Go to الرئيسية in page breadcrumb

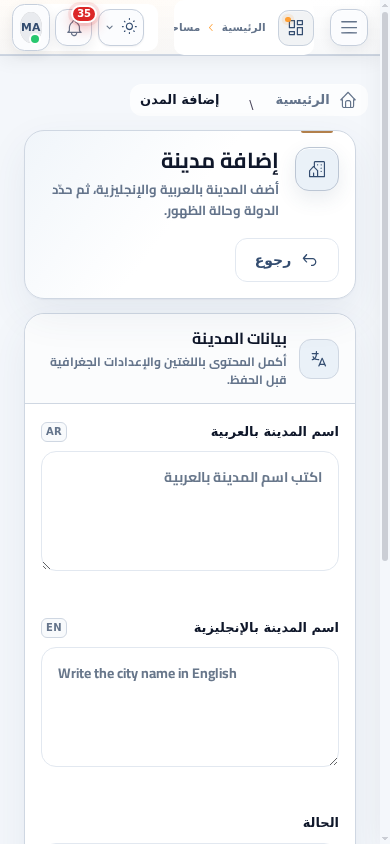point(303,100)
